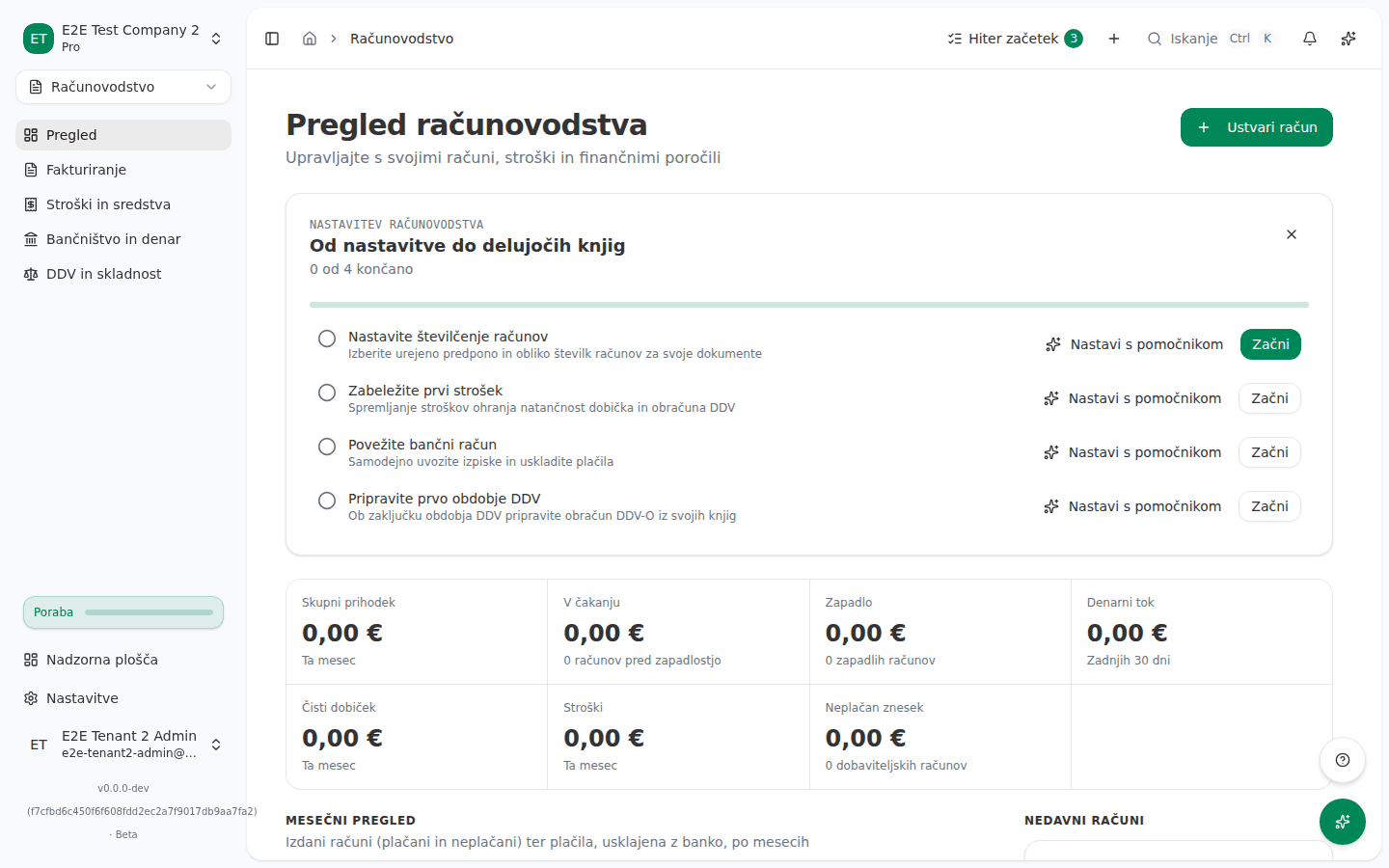The width and height of the screenshot is (1389, 868).
Task: Click the Denarni tok stat card
Action: (x=1202, y=632)
